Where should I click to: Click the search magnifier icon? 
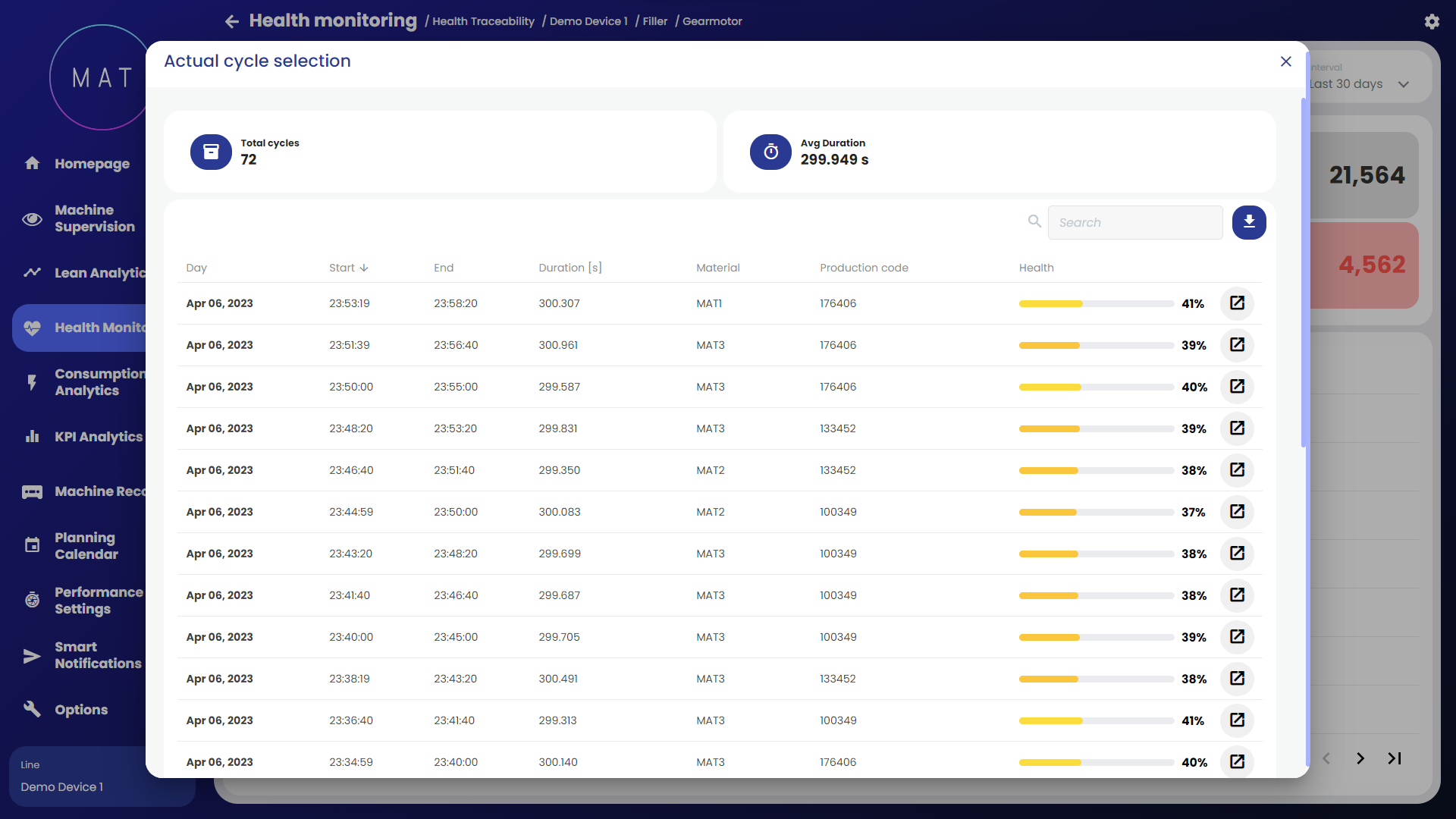(x=1034, y=221)
